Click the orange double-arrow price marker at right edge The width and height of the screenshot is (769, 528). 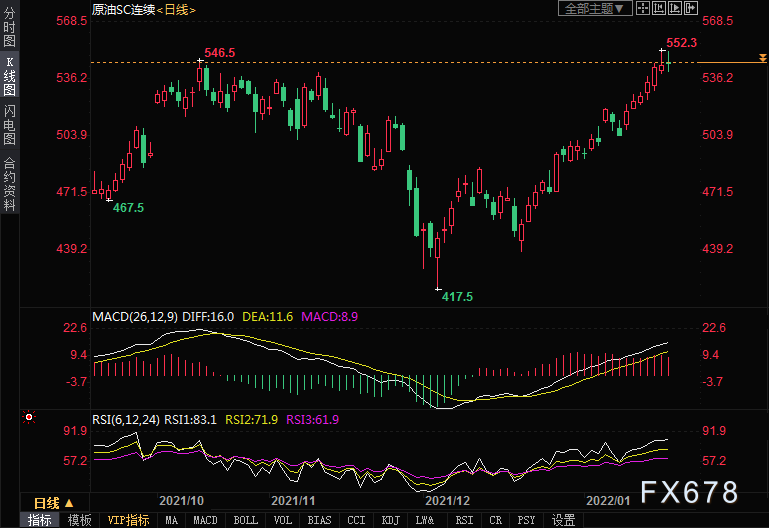click(x=763, y=58)
